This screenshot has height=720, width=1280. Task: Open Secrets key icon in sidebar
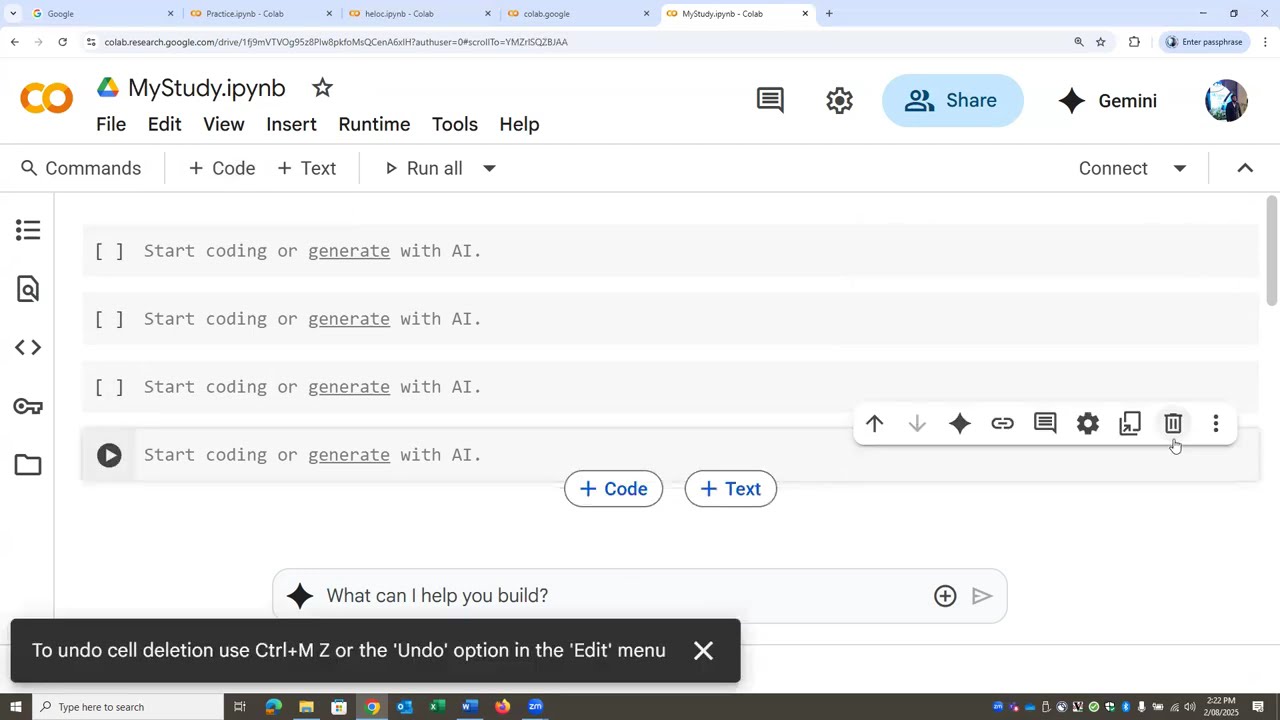(x=28, y=406)
